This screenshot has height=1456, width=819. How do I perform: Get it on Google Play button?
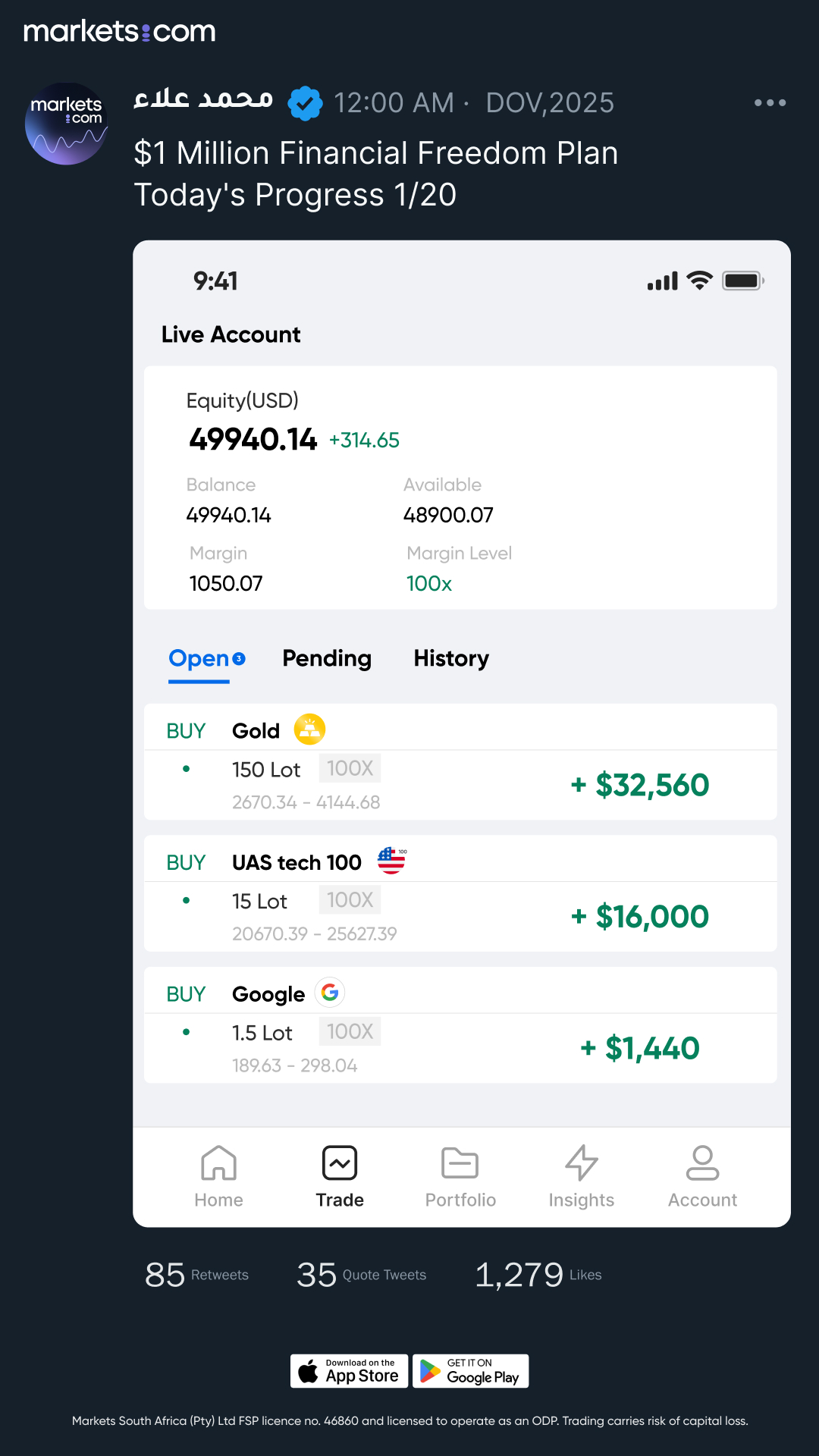point(471,1371)
